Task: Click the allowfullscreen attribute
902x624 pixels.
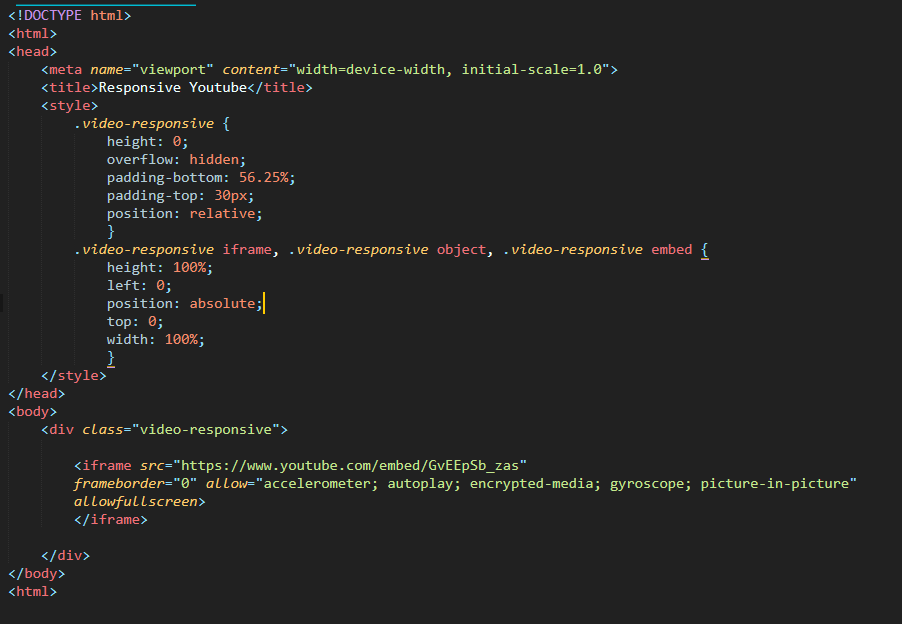Action: [139, 502]
